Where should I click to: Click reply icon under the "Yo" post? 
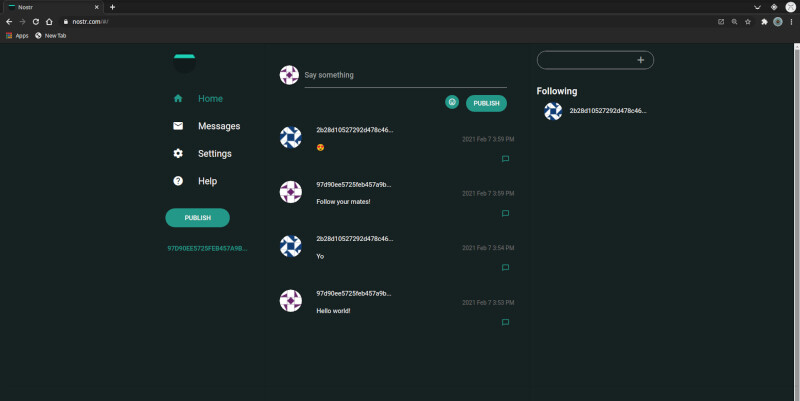click(x=505, y=267)
